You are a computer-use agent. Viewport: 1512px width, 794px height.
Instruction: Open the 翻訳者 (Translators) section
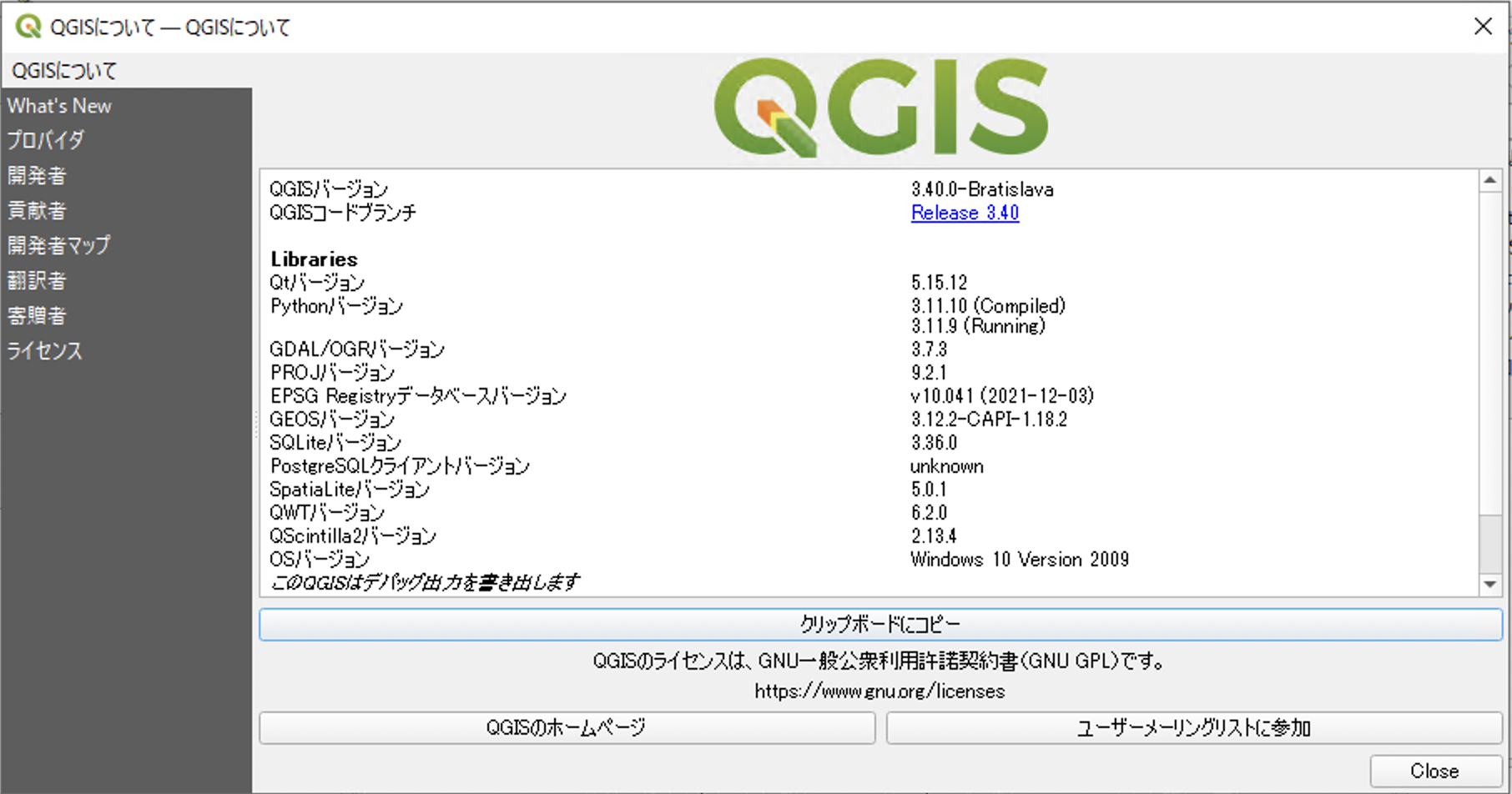pos(38,280)
